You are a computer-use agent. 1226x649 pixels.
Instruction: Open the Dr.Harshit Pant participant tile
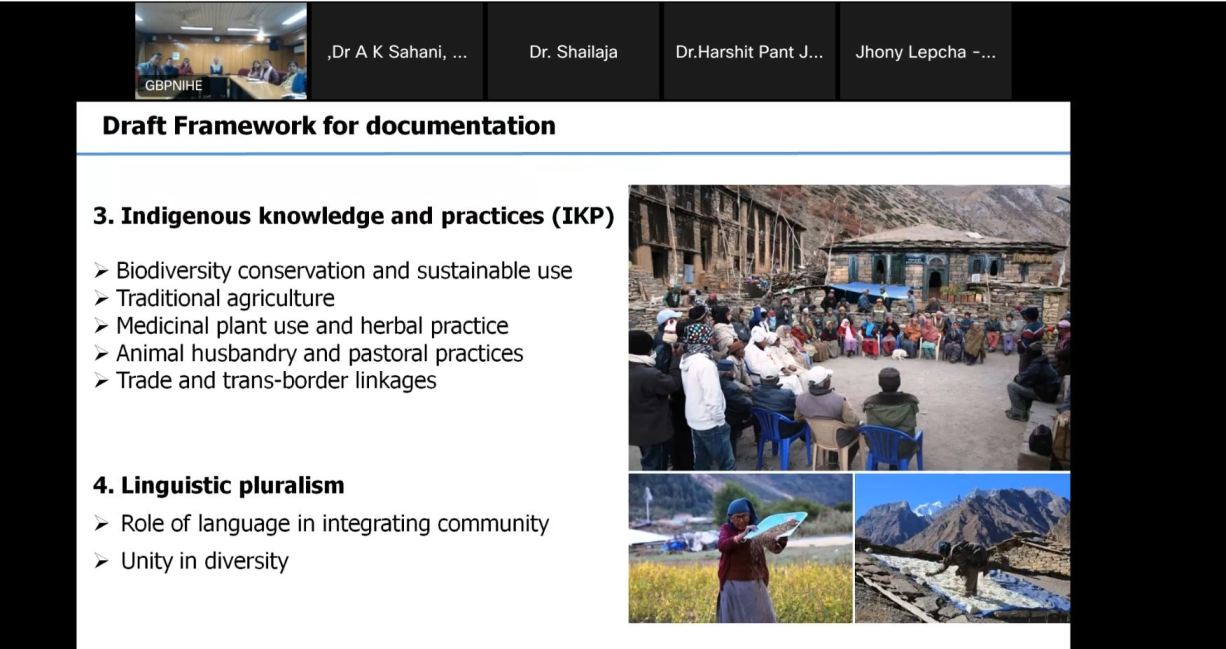tap(749, 52)
